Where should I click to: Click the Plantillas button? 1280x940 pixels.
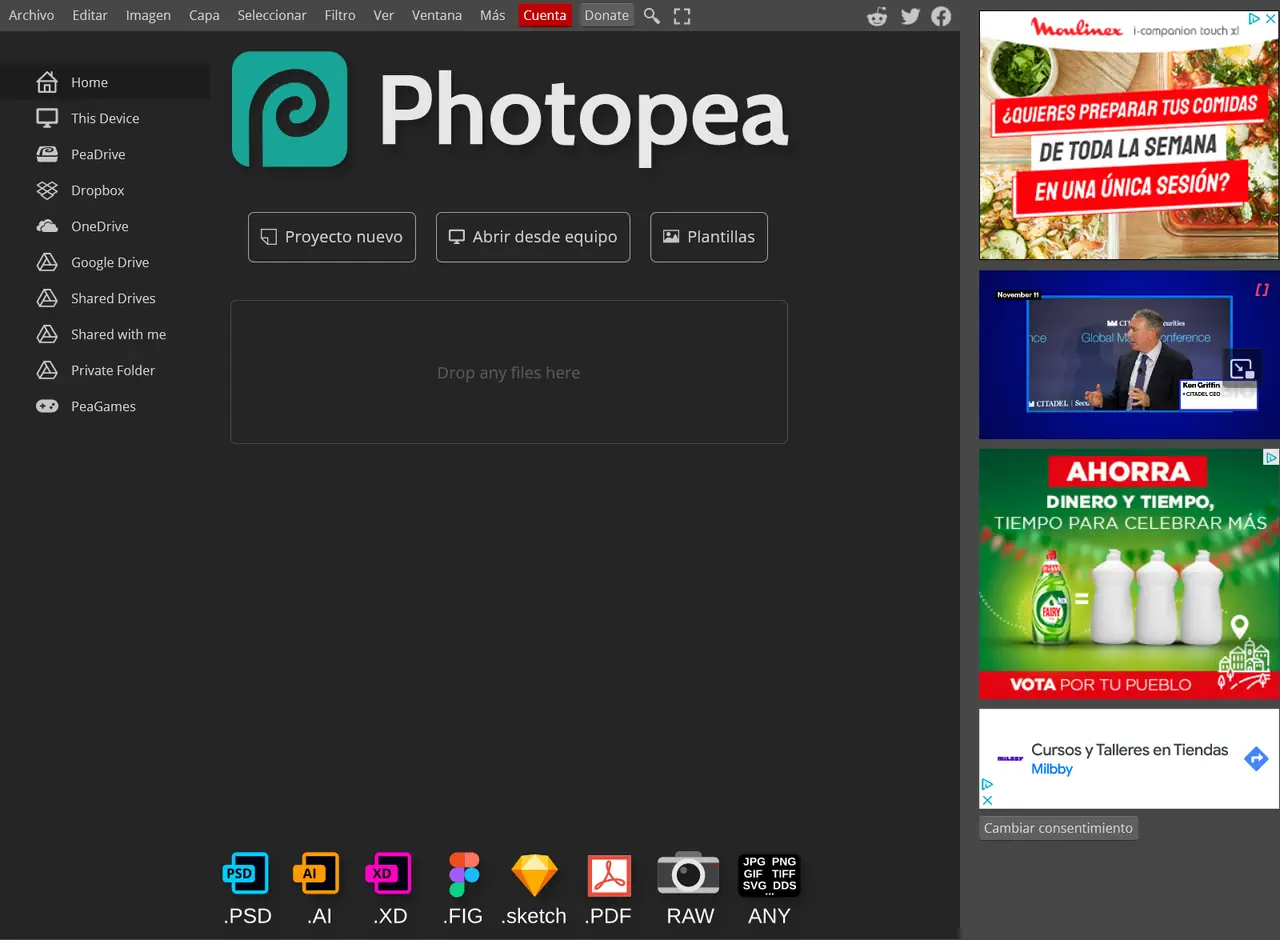click(709, 237)
